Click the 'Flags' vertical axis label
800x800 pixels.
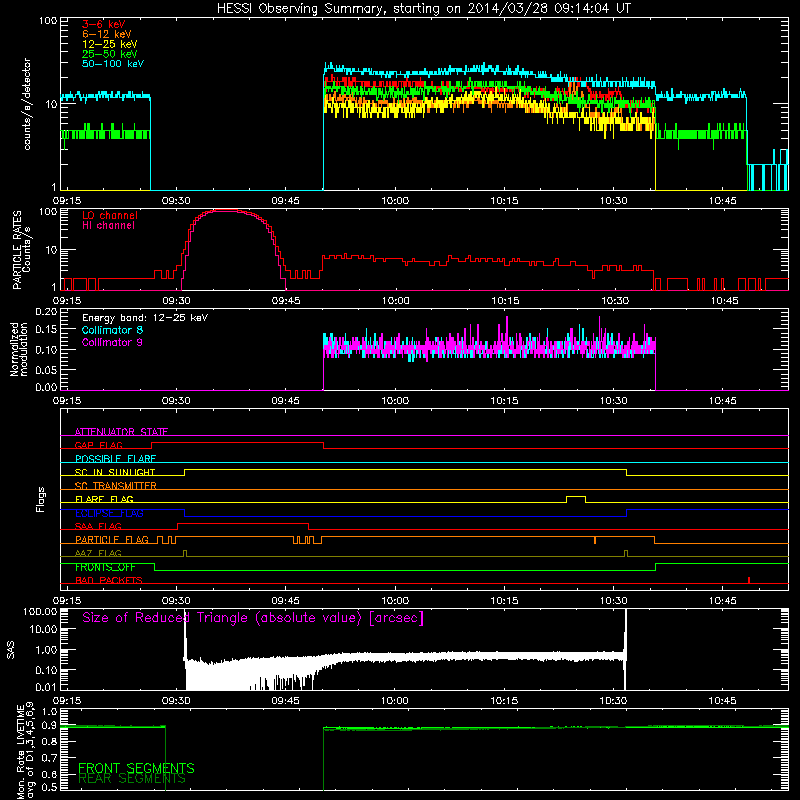40,499
